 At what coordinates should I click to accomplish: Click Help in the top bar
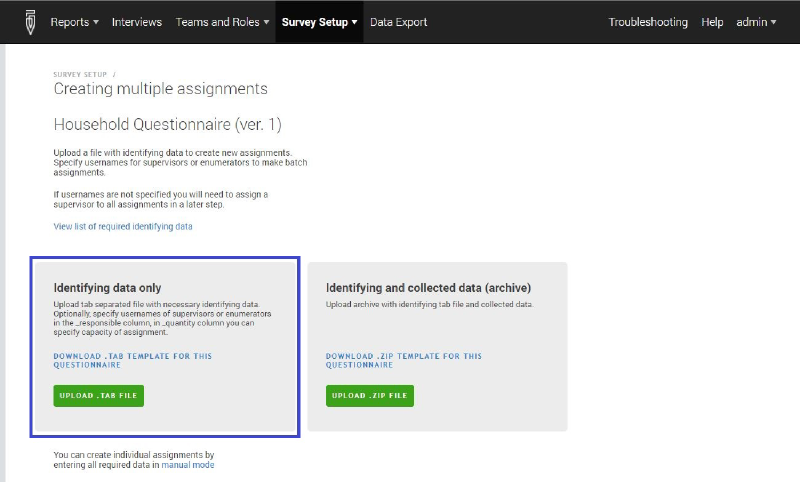pyautogui.click(x=712, y=22)
